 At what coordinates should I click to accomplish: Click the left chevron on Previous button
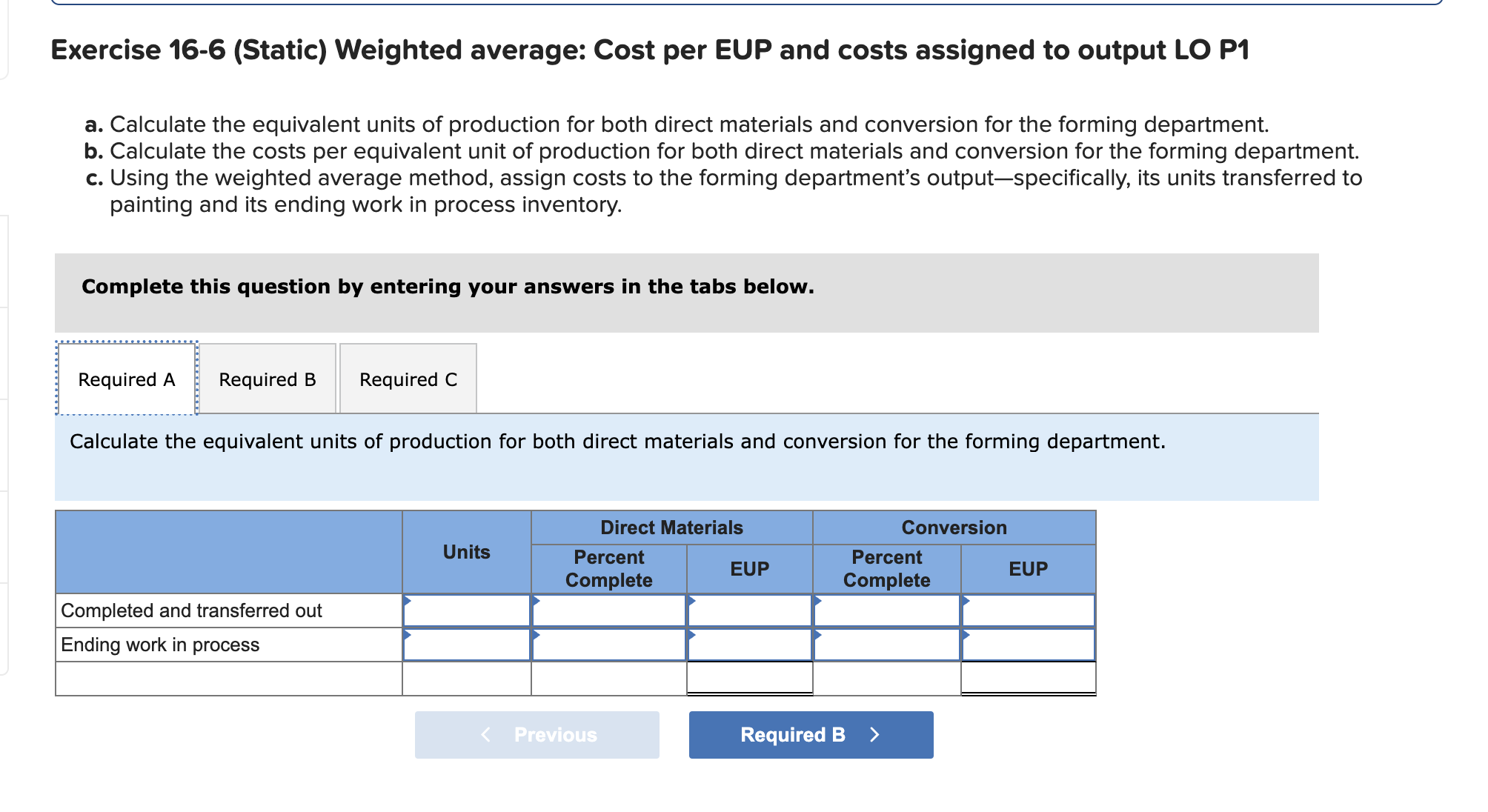tap(486, 734)
